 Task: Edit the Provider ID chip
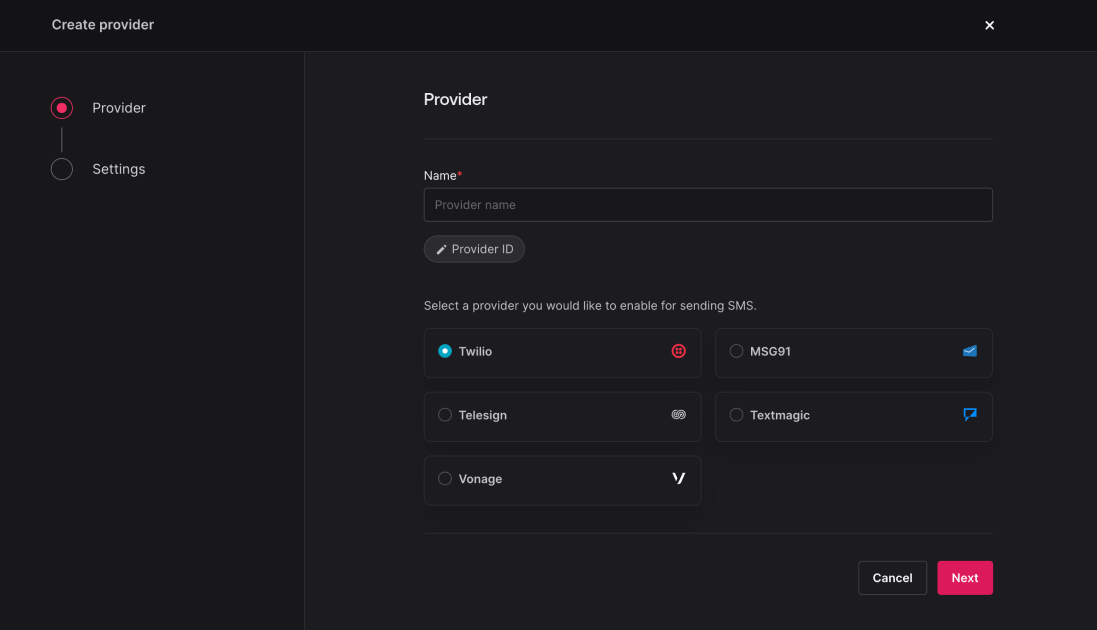coord(474,249)
